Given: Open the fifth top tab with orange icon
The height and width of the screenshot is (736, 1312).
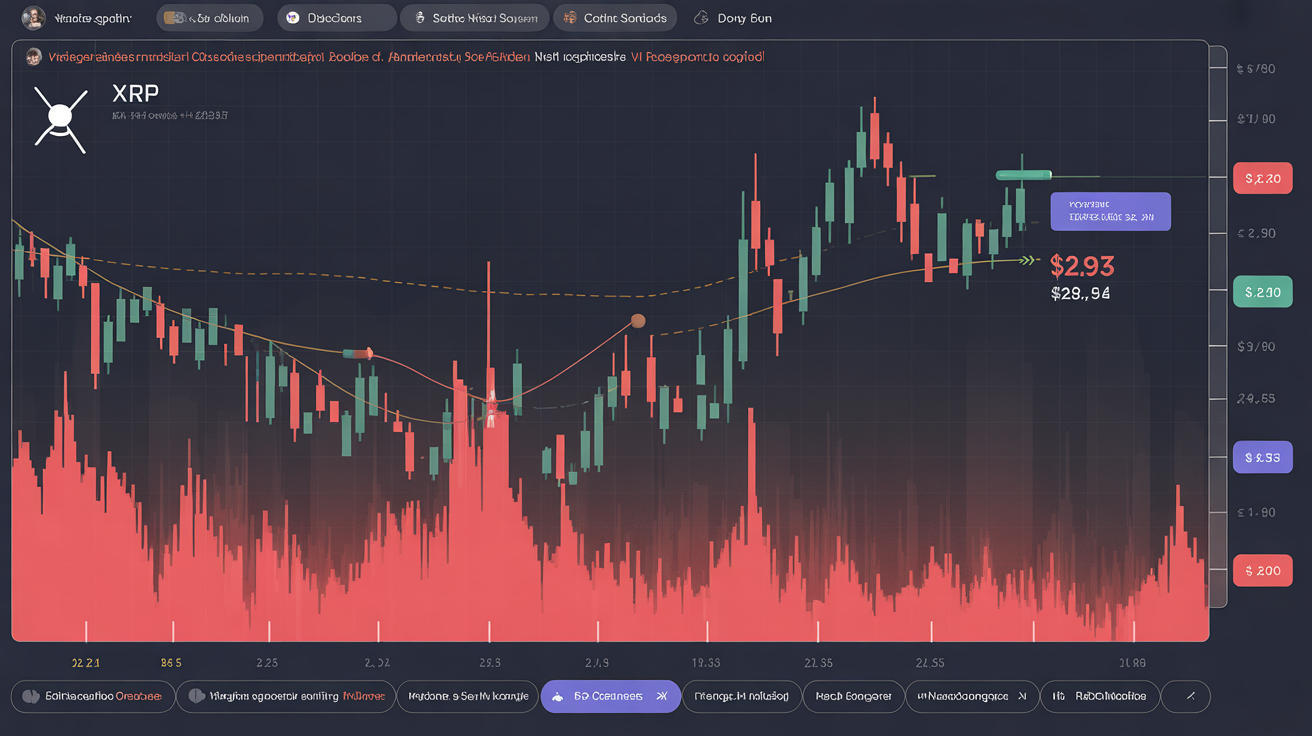Looking at the screenshot, I should (614, 18).
